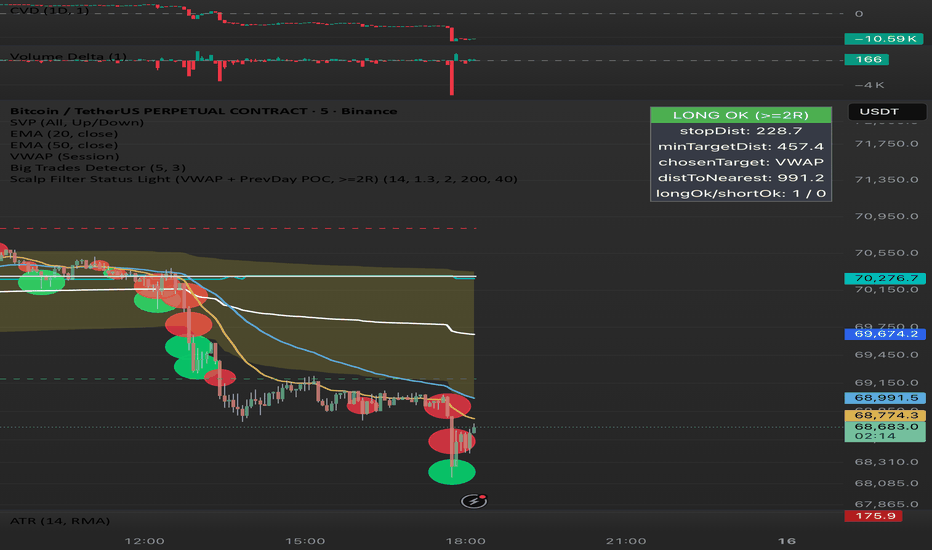932x550 pixels.
Task: Click the 70,276.7 teal price label
Action: point(885,278)
